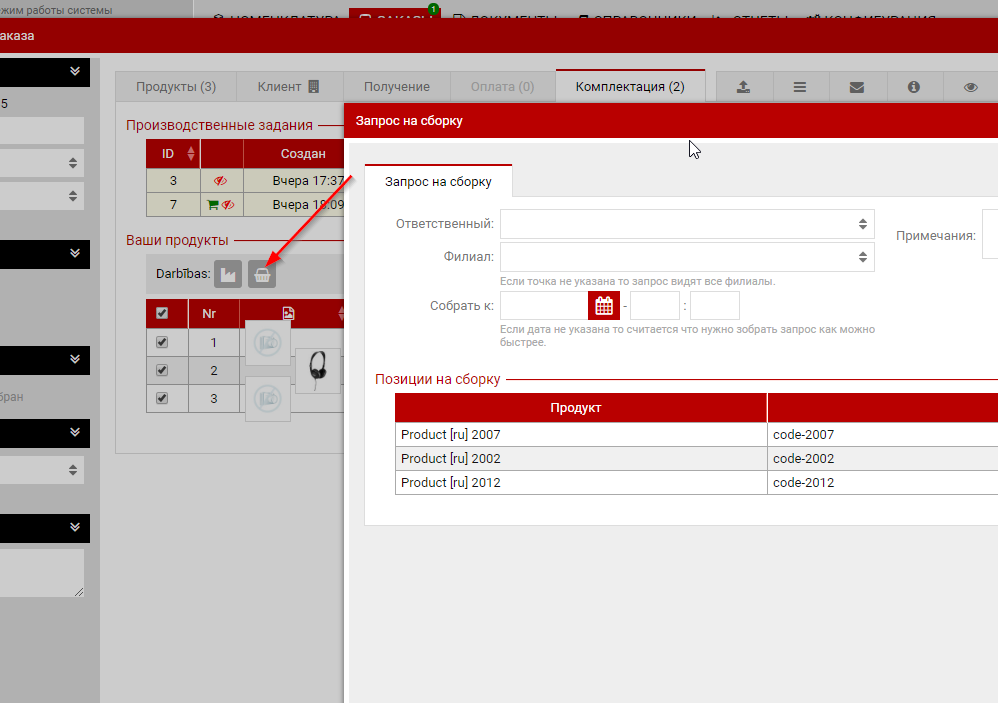Click the envelope mail icon
The width and height of the screenshot is (998, 703).
point(856,87)
